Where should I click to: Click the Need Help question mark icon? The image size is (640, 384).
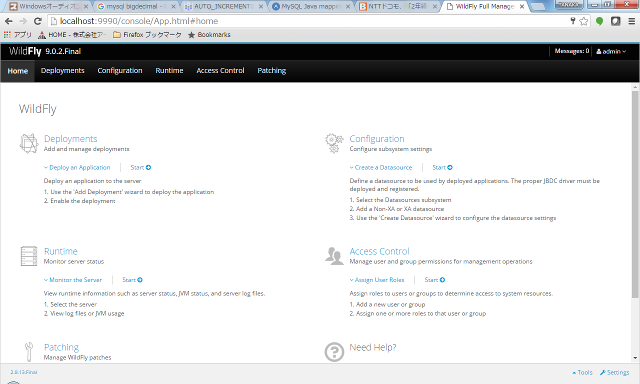(x=334, y=352)
